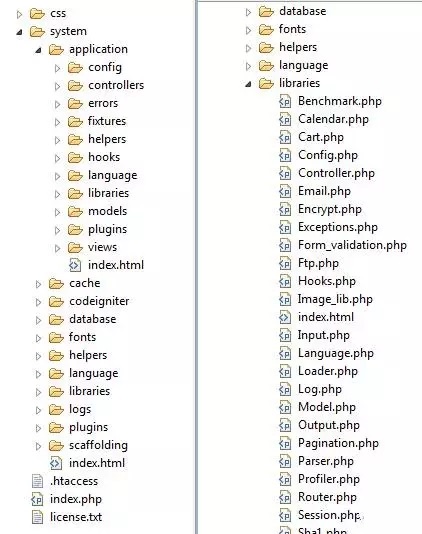This screenshot has width=422, height=534.
Task: Collapse the right-pane libraries folder
Action: (x=248, y=84)
